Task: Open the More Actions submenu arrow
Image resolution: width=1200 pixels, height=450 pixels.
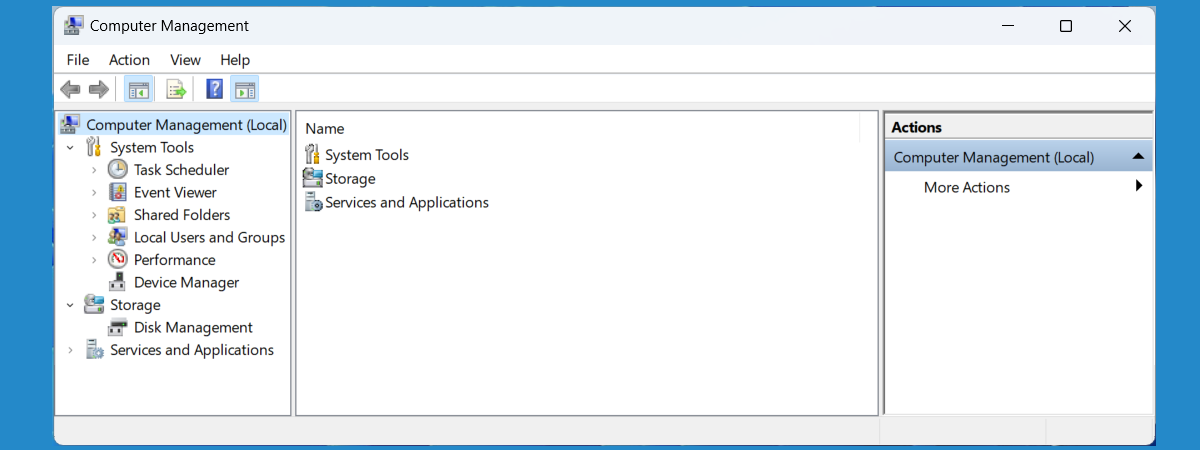Action: pyautogui.click(x=1139, y=186)
